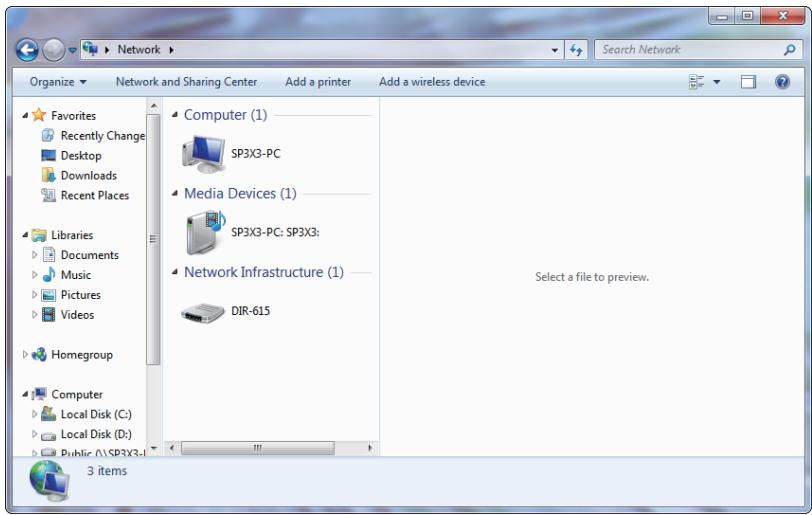Click the Network icon in address bar
812x515 pixels.
pos(90,49)
